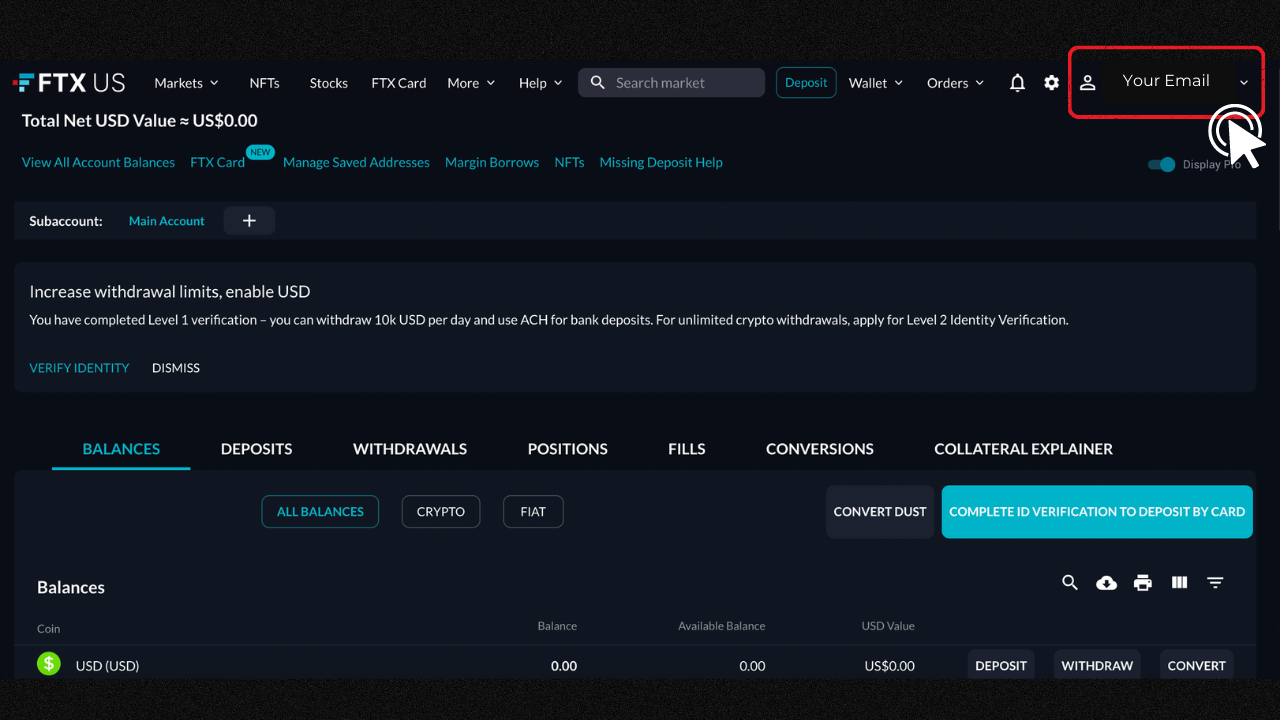This screenshot has width=1280, height=720.
Task: Toggle the Display Pro switch
Action: point(1161,165)
